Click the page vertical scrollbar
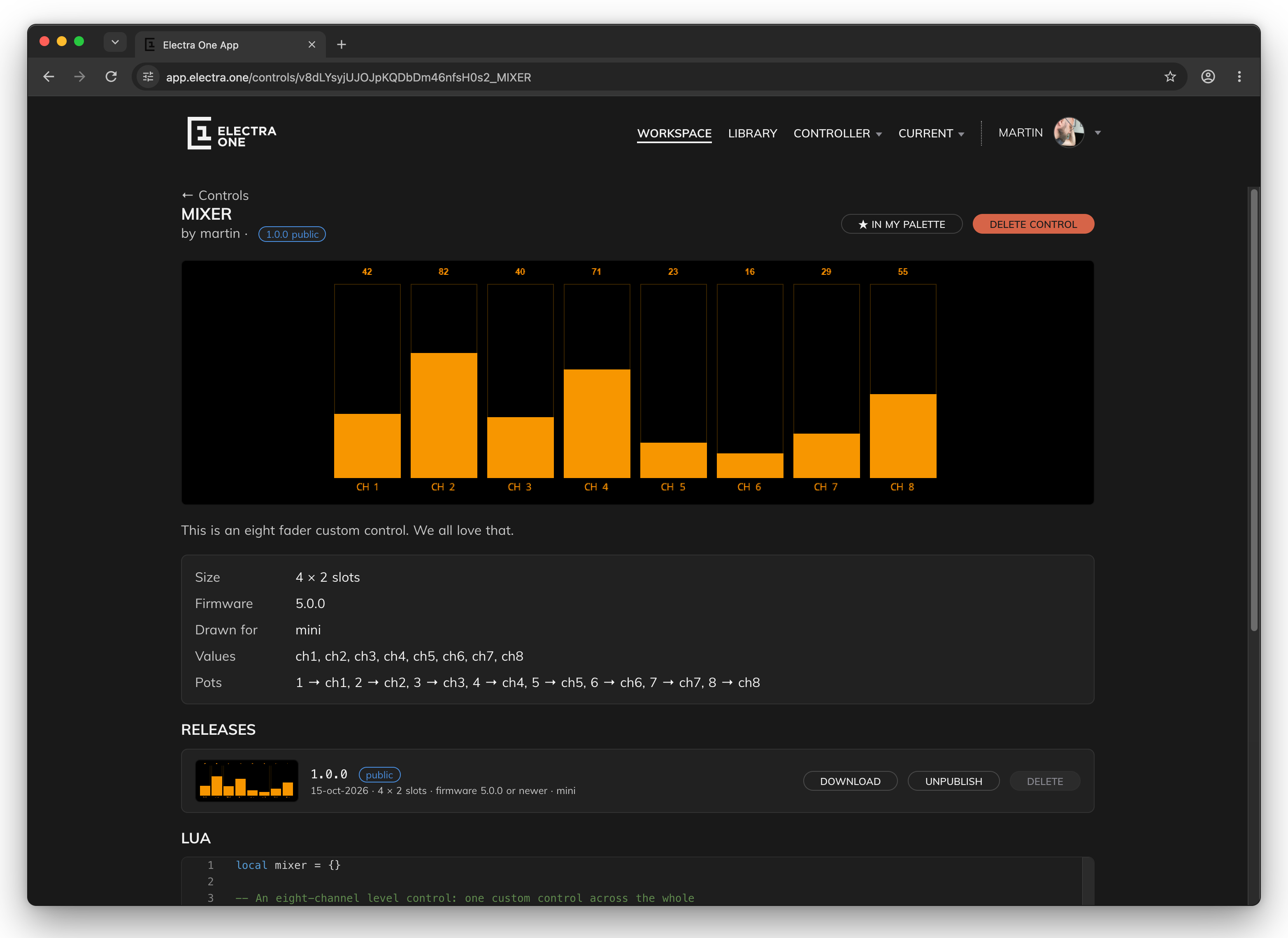Viewport: 1288px width, 938px height. (1254, 409)
